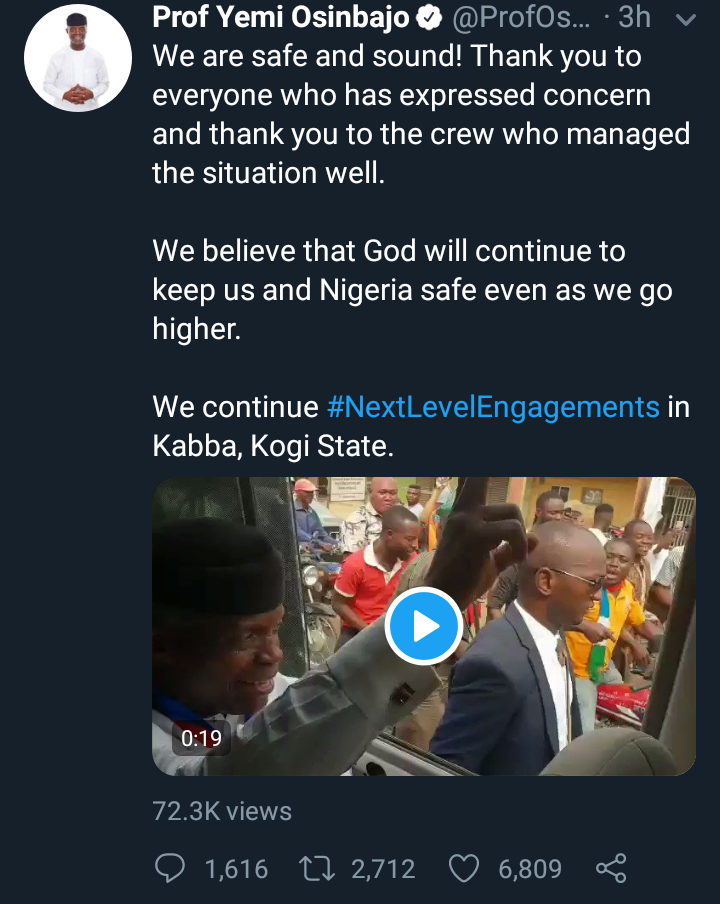Click the 72.3K views label
The height and width of the screenshot is (904, 720).
(x=222, y=811)
